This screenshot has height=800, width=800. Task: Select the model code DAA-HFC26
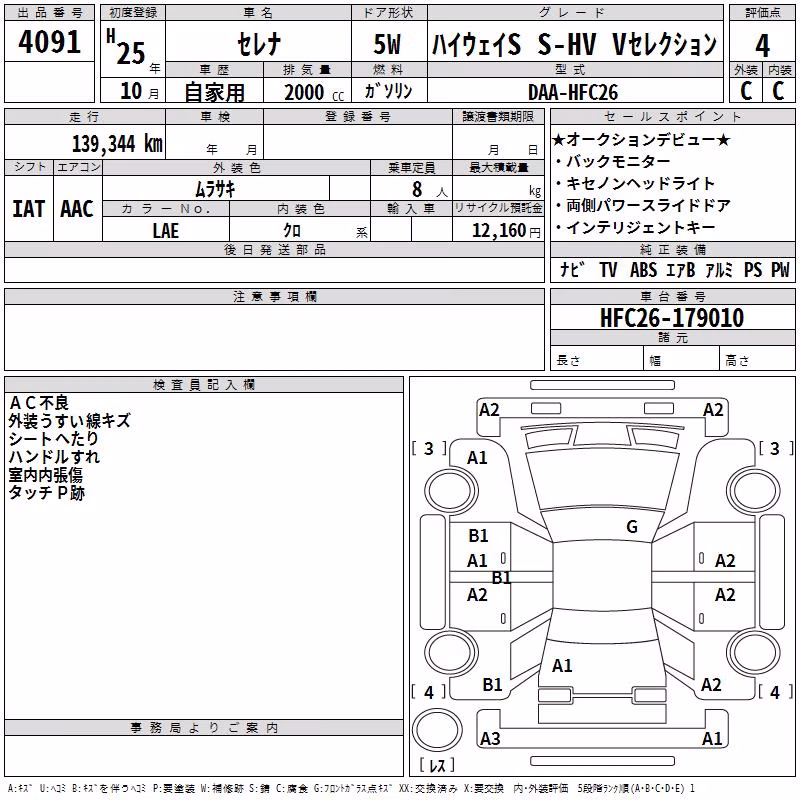coord(573,92)
